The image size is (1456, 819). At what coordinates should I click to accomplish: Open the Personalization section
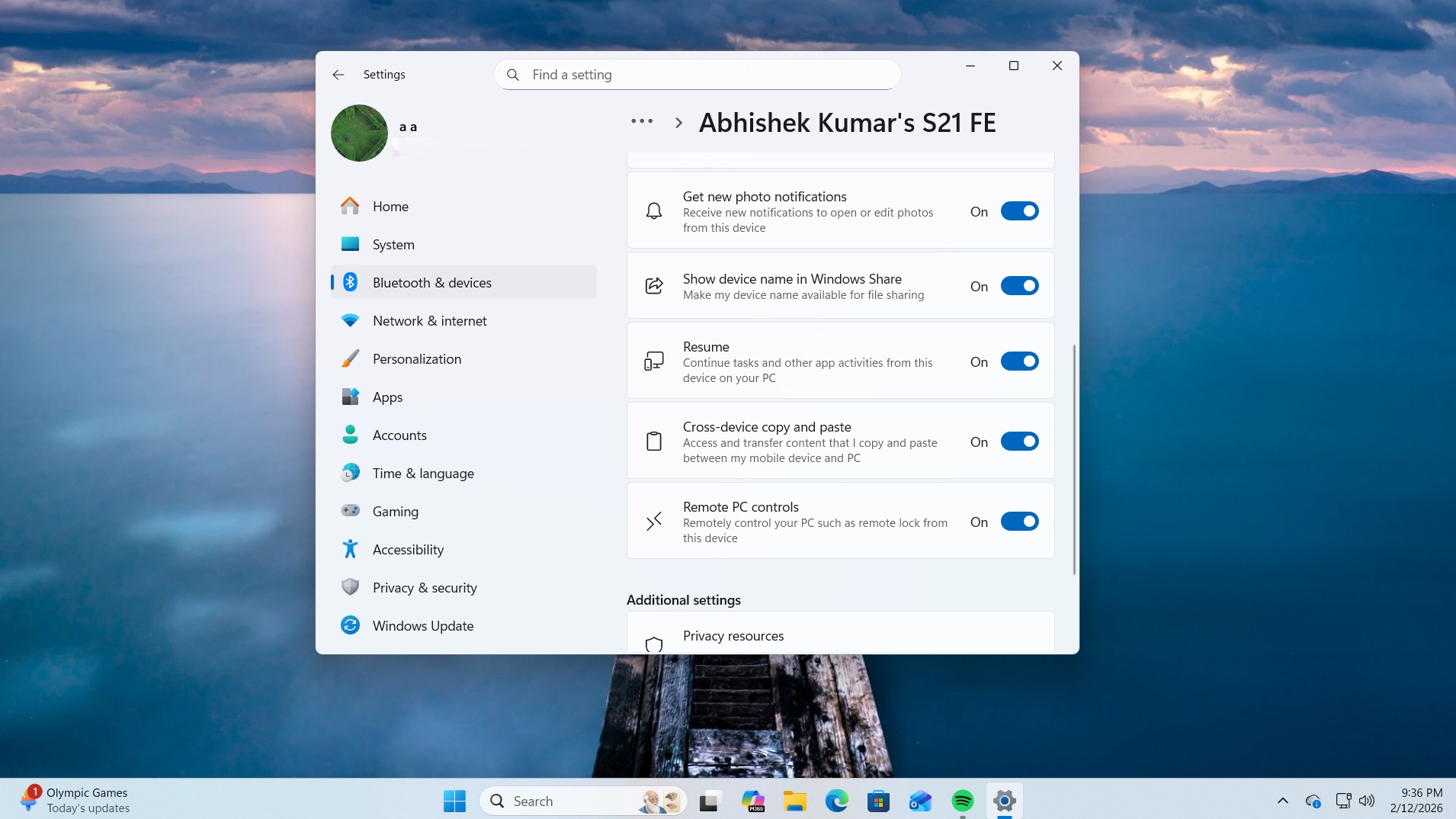[416, 358]
